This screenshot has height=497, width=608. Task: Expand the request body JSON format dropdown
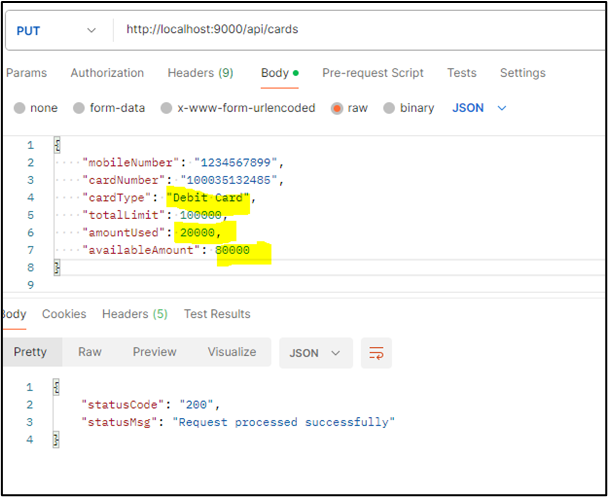click(x=480, y=108)
